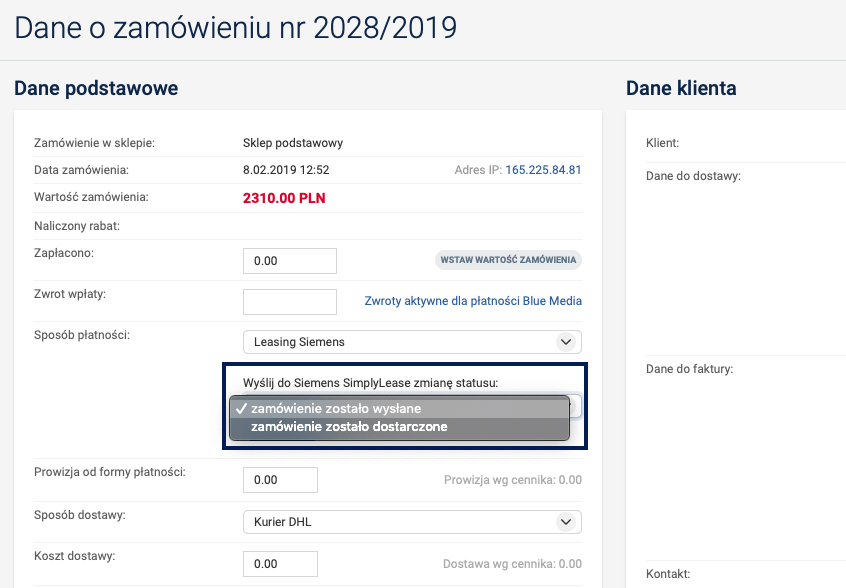Open the Zwroty aktywne dla płatności Blue Media link
Screen dimensions: 846x588
[473, 301]
